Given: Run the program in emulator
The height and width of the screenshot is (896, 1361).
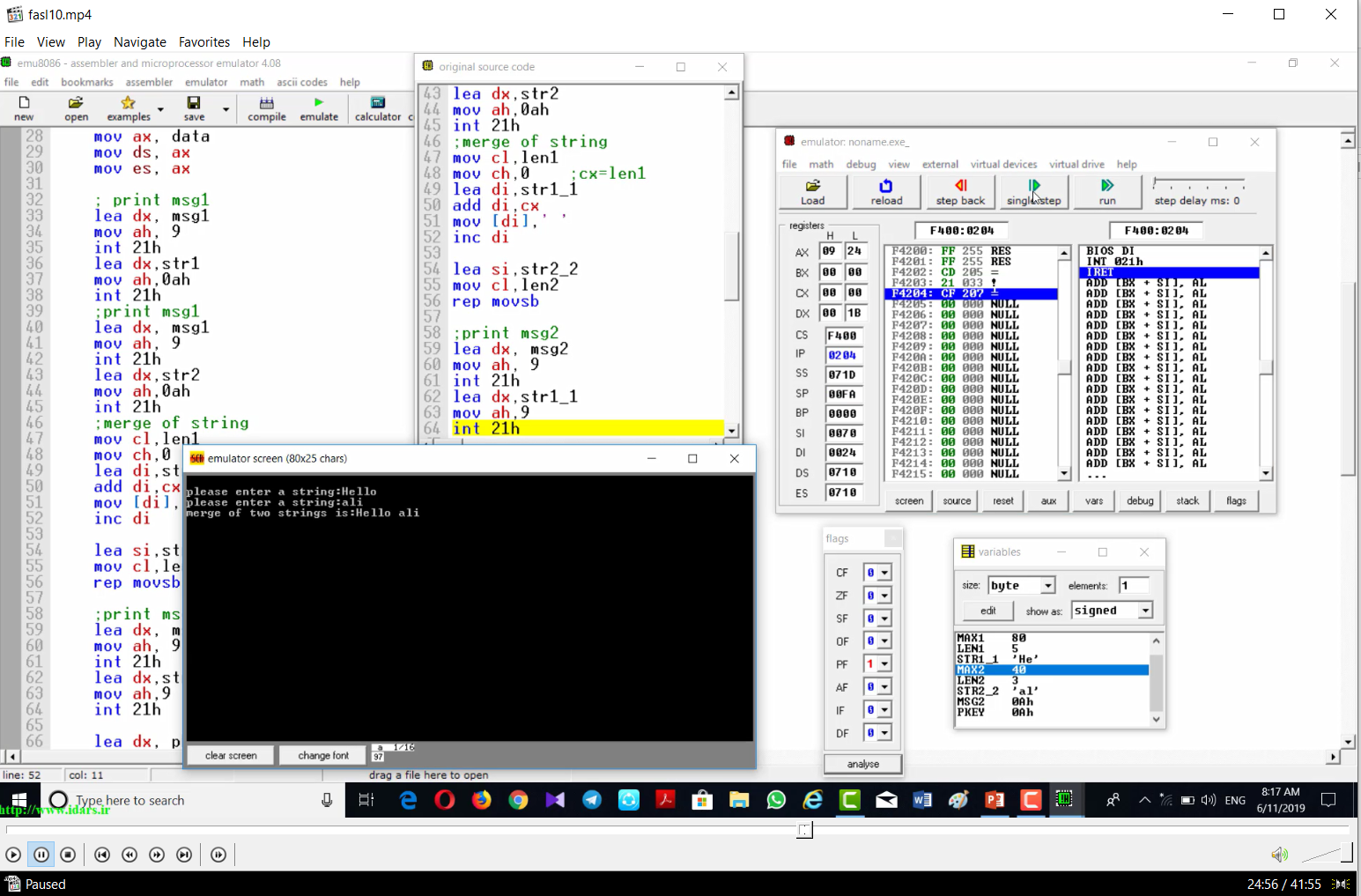Looking at the screenshot, I should [1107, 191].
